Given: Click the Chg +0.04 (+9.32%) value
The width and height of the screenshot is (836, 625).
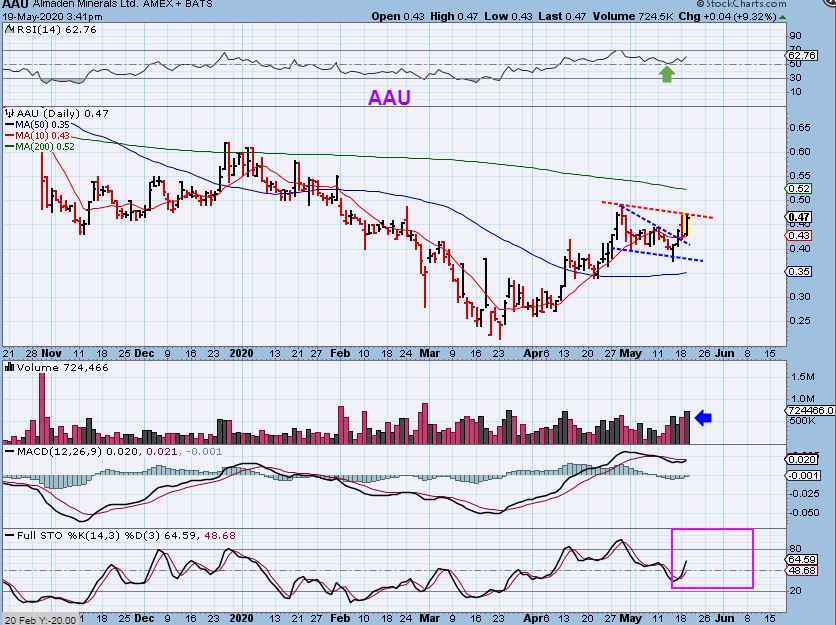Looking at the screenshot, I should (x=728, y=17).
